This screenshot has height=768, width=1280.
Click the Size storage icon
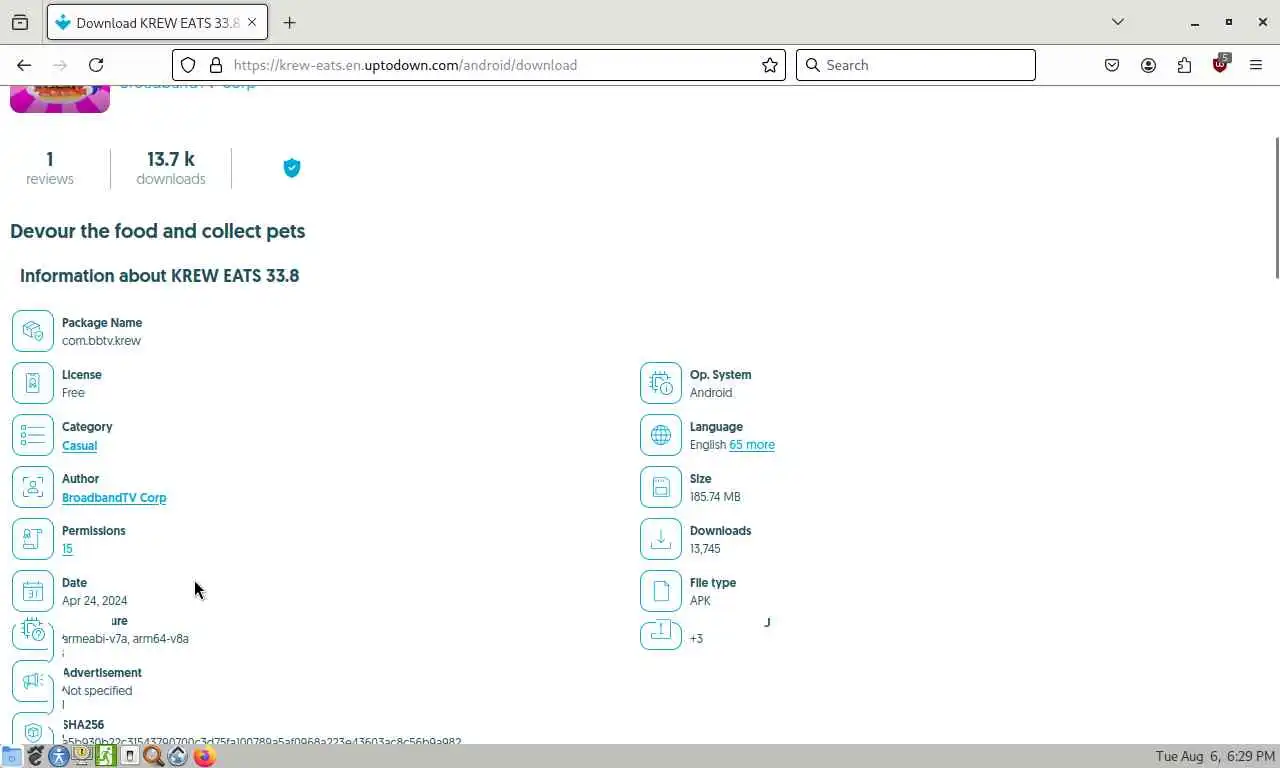(661, 487)
